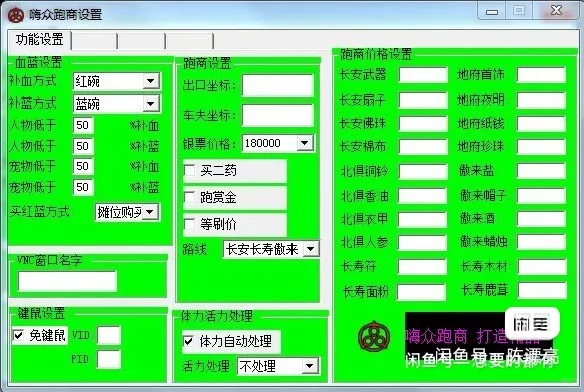Click the 嗨众跑商 title bar app icon
The height and width of the screenshot is (392, 584).
pyautogui.click(x=15, y=15)
